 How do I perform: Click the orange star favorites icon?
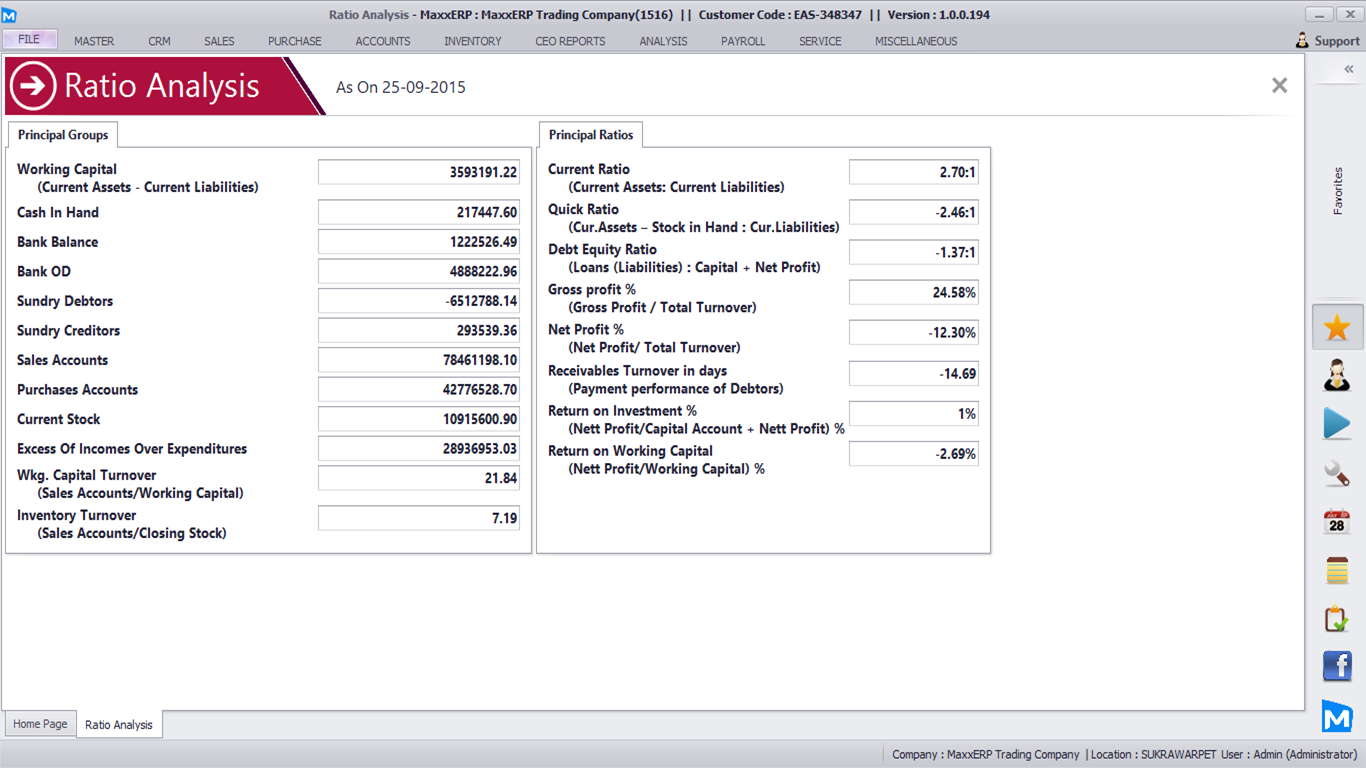[1337, 328]
